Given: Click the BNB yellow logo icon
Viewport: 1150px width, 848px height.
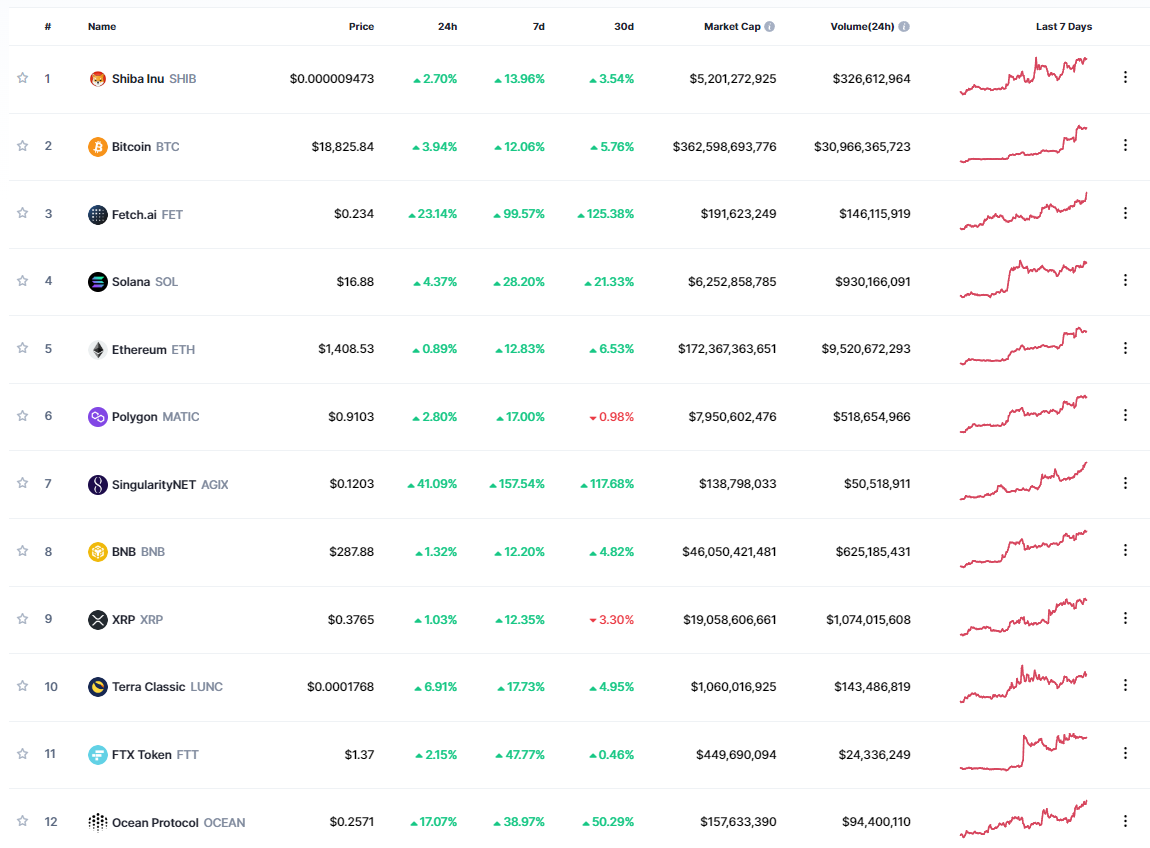Looking at the screenshot, I should pyautogui.click(x=97, y=552).
